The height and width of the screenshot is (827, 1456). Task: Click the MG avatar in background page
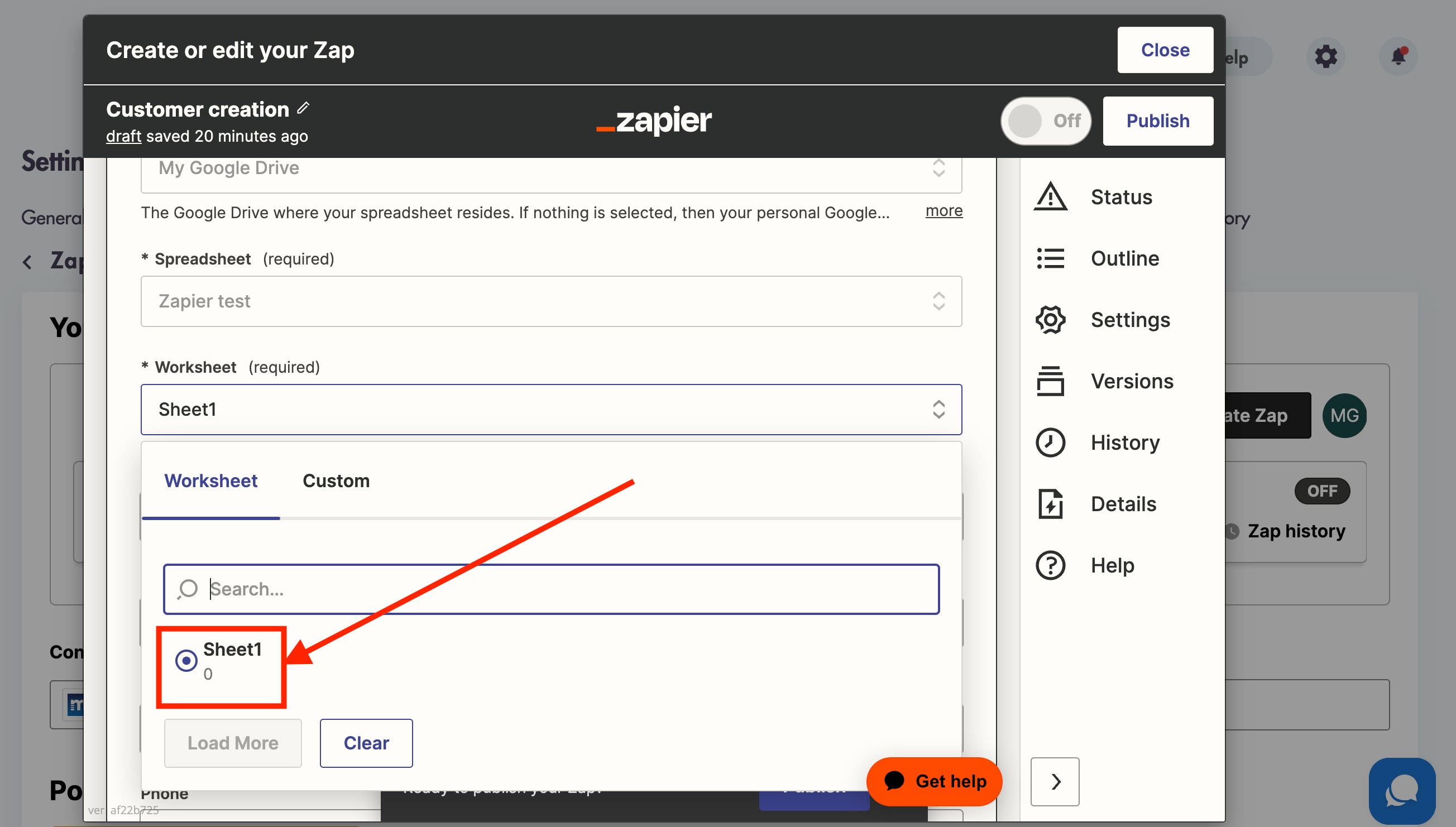pos(1344,416)
